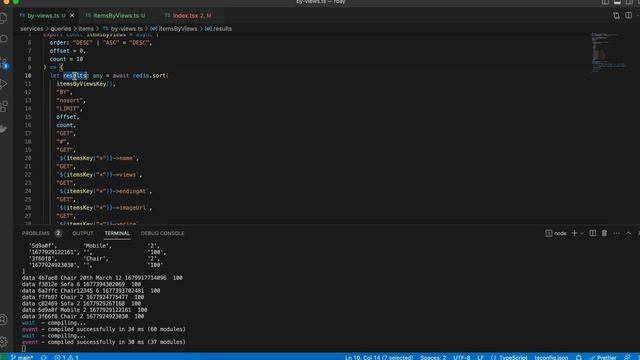This screenshot has width=640, height=360.
Task: Click terminal line 'data 6a2ffc Chair12345'
Action: point(91,291)
